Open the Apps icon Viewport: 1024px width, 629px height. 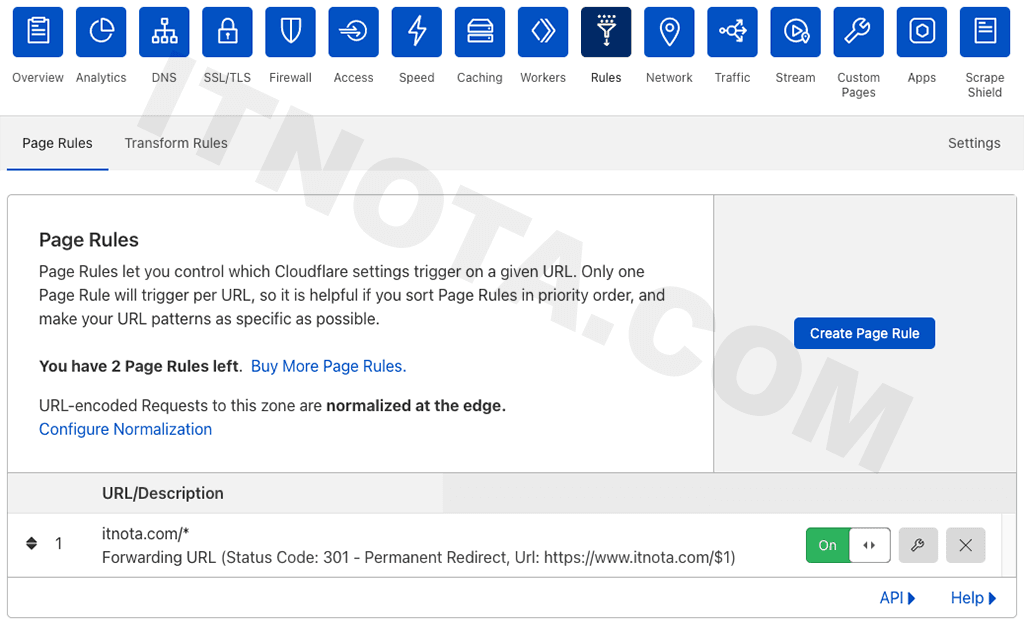pos(921,32)
